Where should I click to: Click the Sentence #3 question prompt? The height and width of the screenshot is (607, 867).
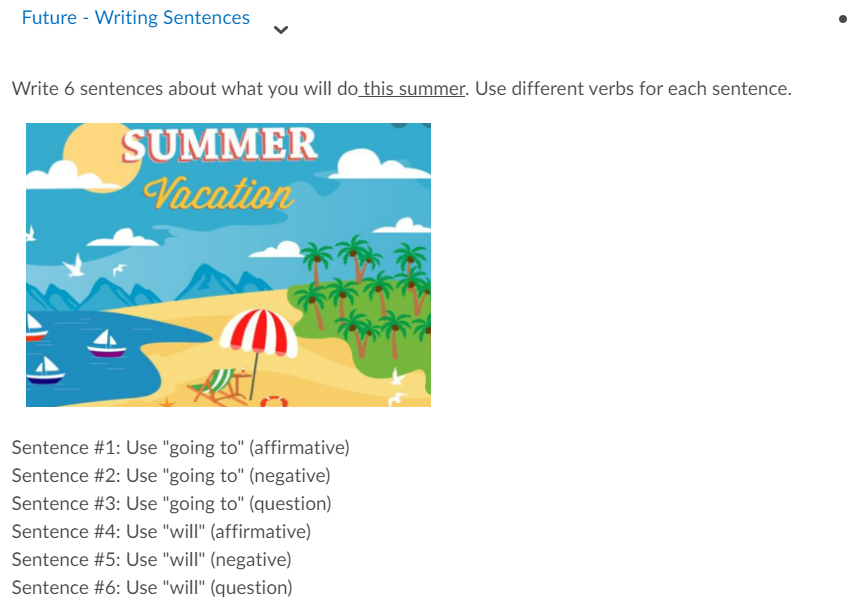point(175,503)
